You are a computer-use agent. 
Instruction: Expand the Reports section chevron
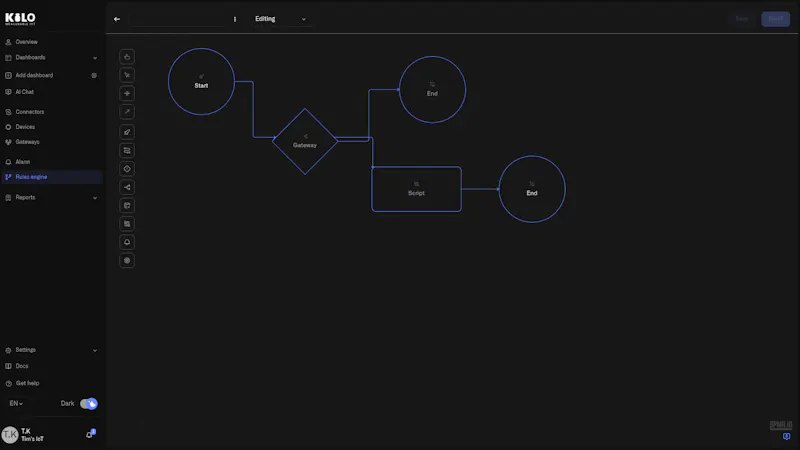[95, 198]
